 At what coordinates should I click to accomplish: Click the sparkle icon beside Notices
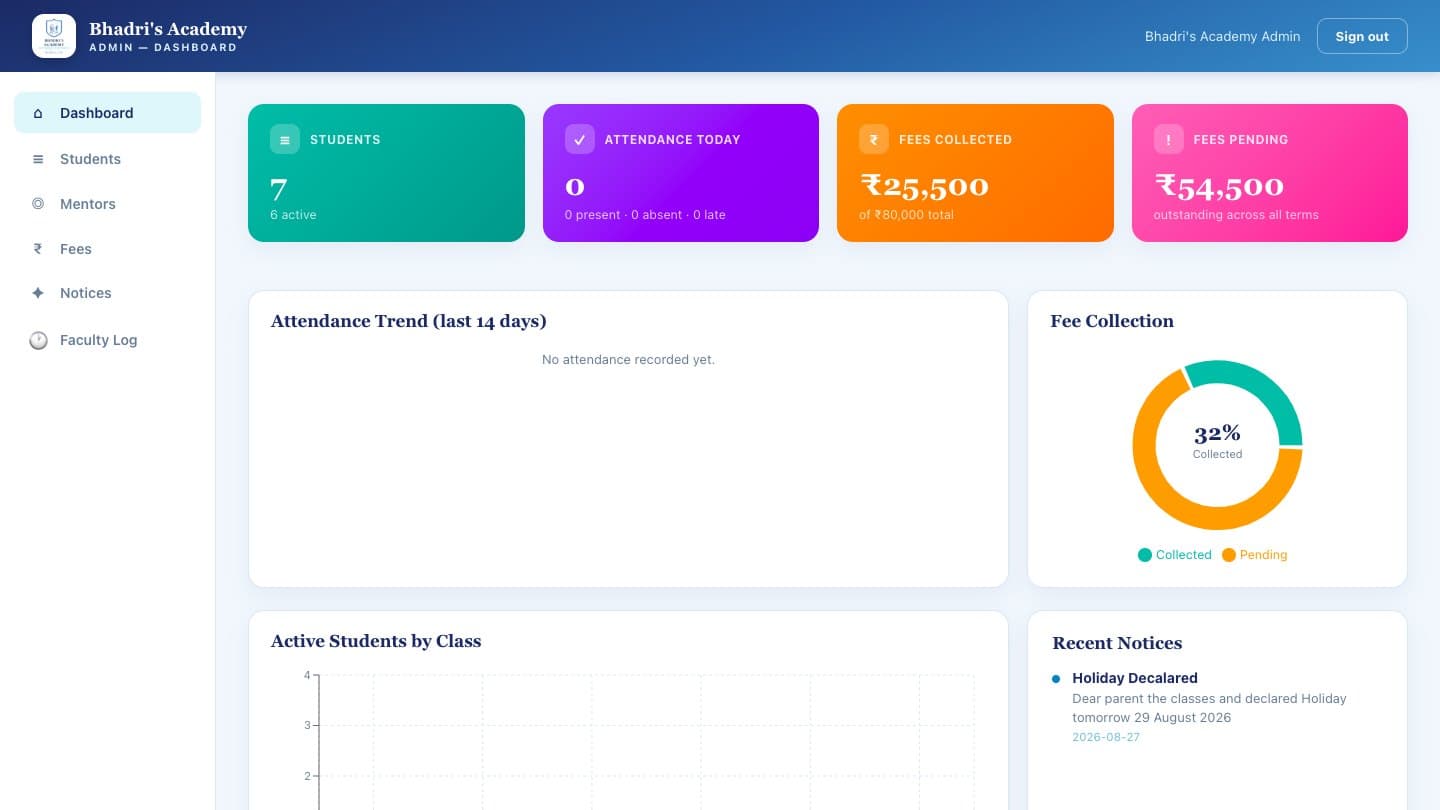point(38,293)
